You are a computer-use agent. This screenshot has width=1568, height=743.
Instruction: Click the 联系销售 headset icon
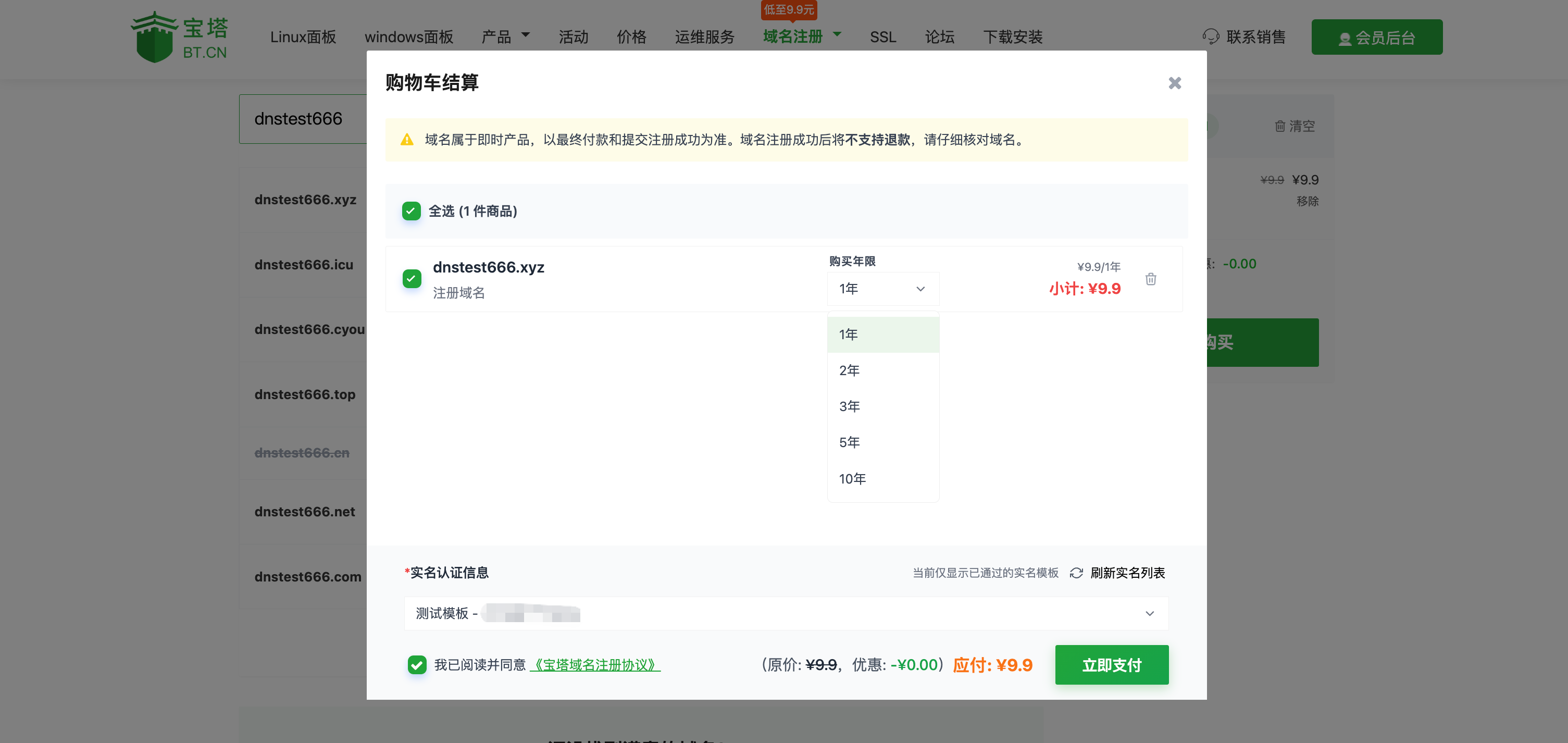[1210, 36]
